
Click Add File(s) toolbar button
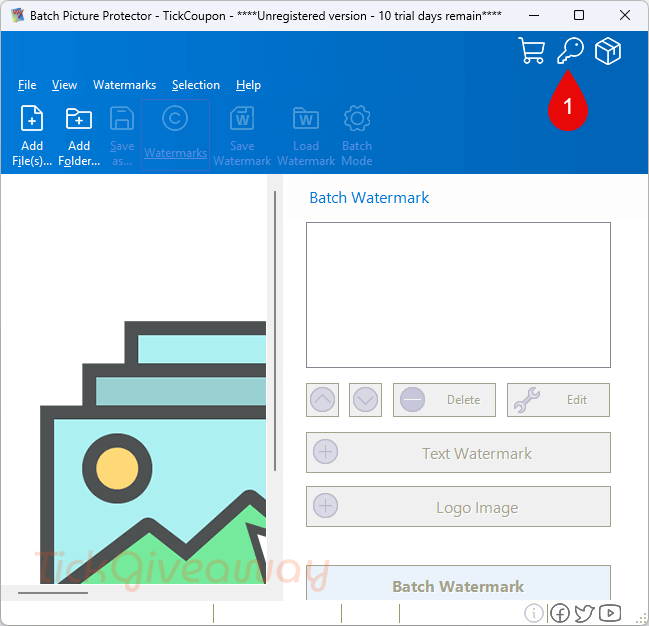click(x=32, y=136)
